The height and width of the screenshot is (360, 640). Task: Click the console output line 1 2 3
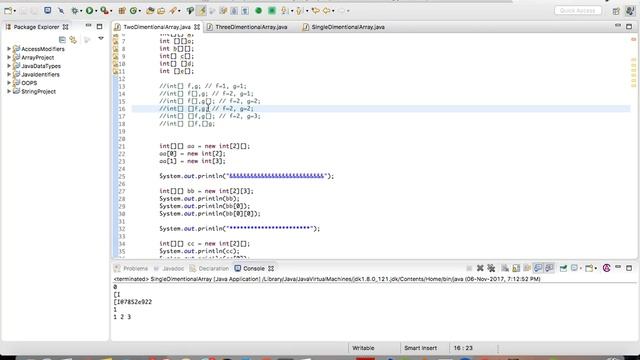click(x=122, y=317)
